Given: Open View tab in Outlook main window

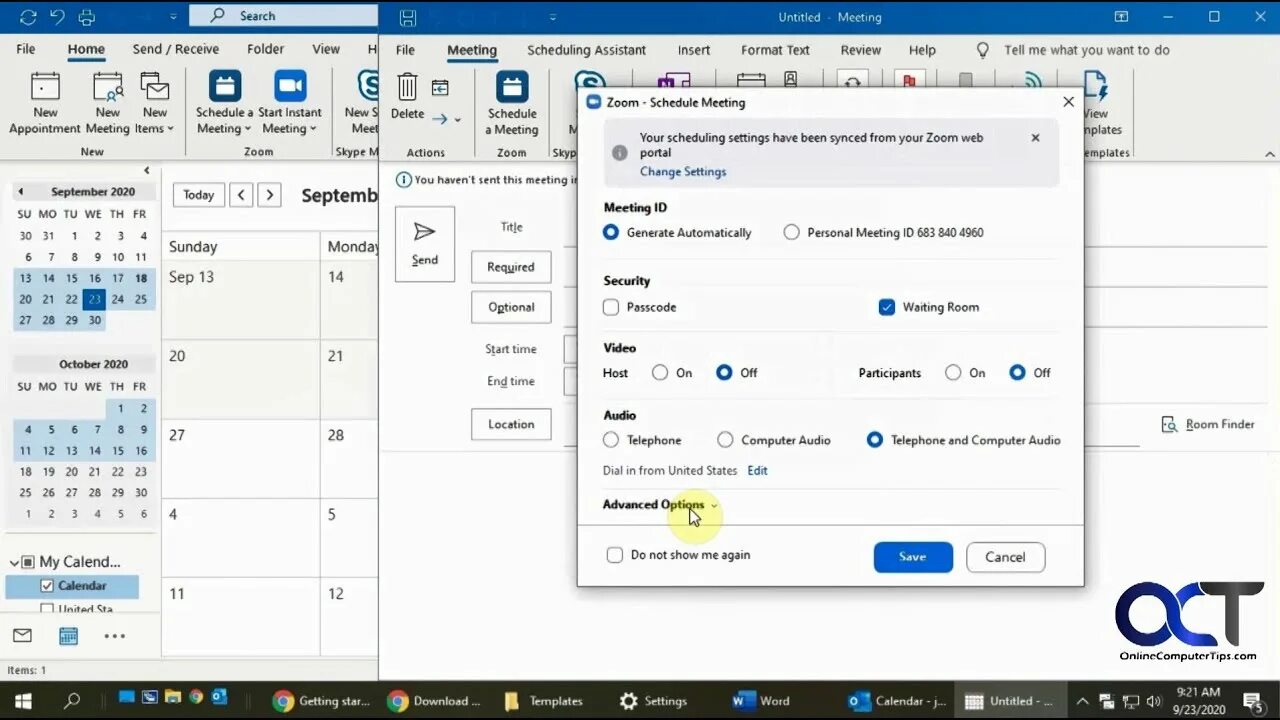Looking at the screenshot, I should coord(326,49).
